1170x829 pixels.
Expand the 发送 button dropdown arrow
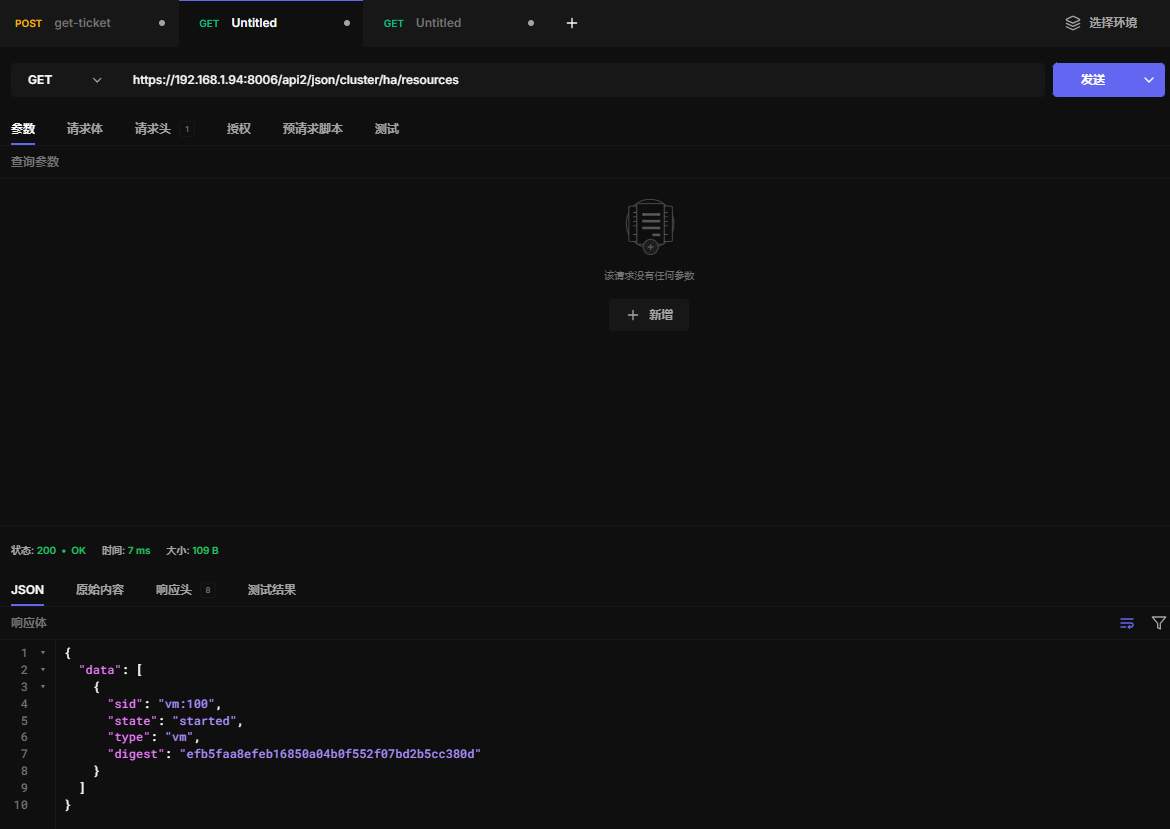(x=1148, y=80)
